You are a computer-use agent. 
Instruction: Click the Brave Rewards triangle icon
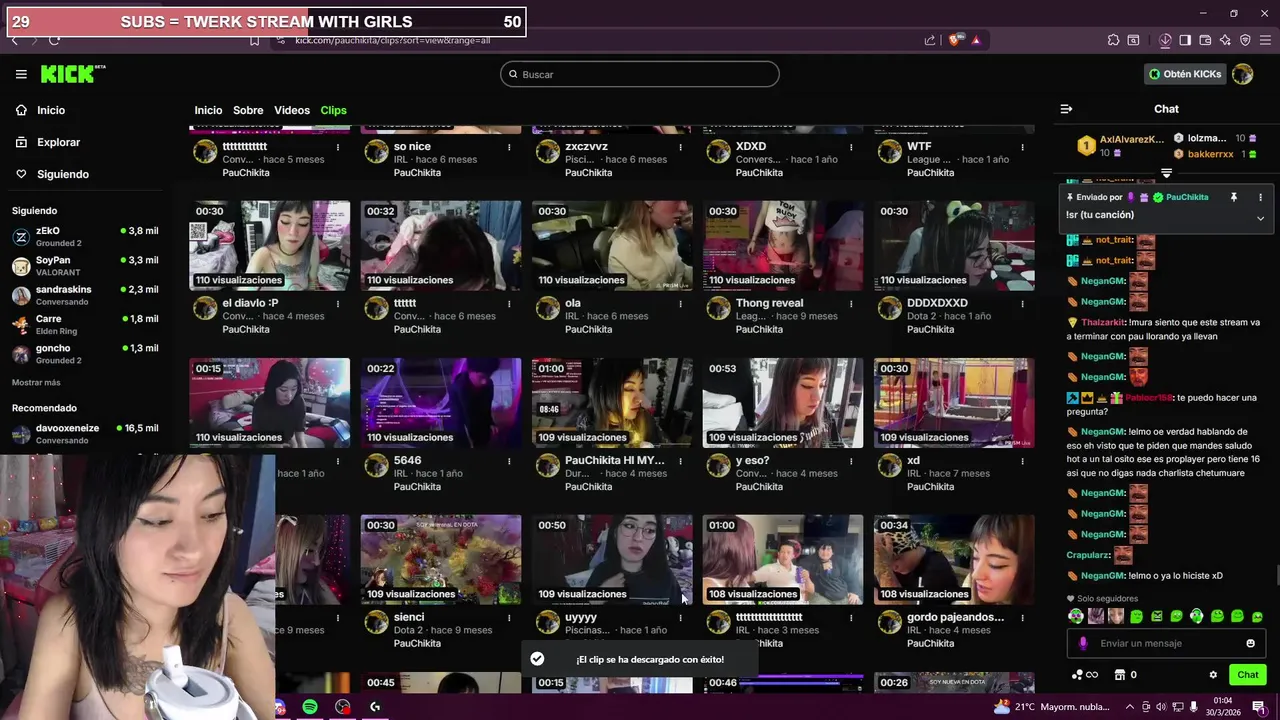tap(976, 40)
